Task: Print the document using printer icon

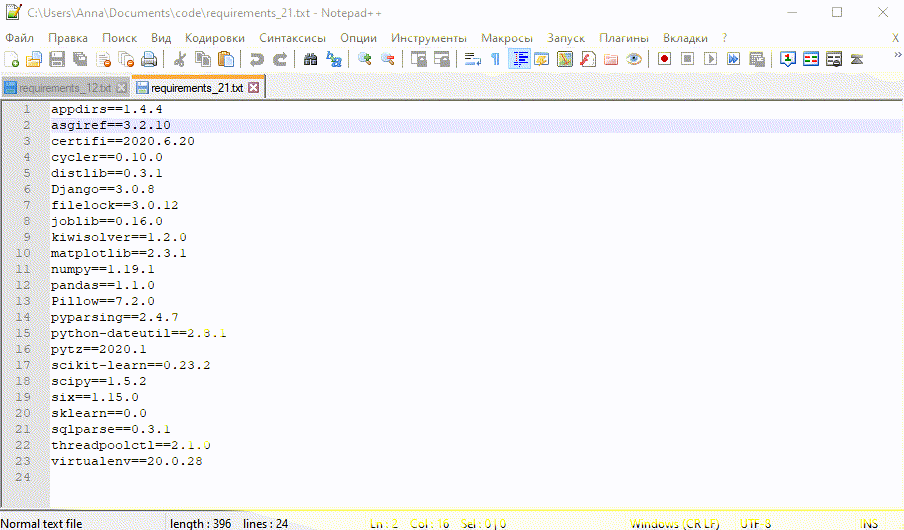Action: pyautogui.click(x=149, y=59)
